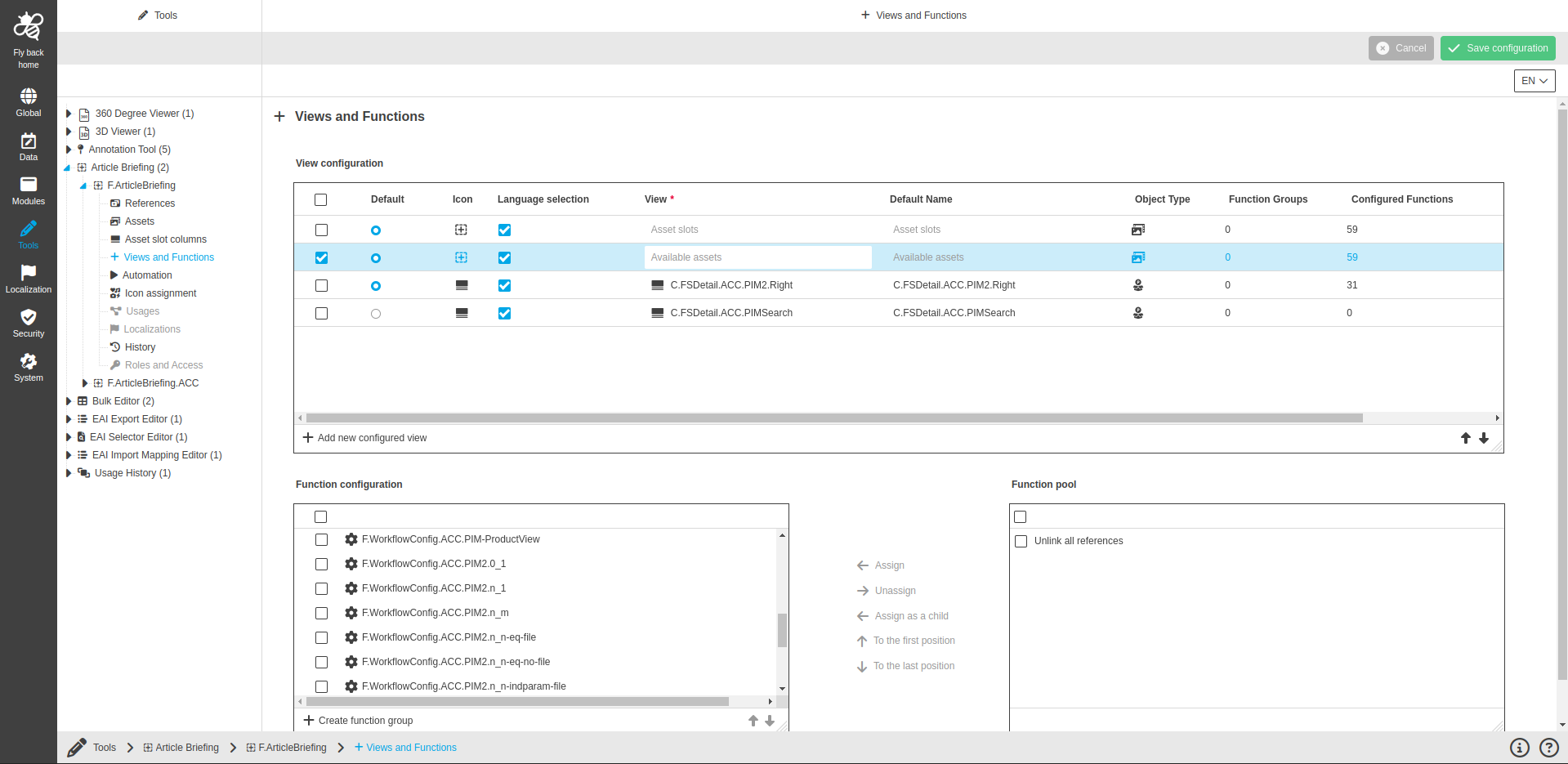Enable Unlink all references checkbox
The image size is (1568, 764).
pos(1021,541)
